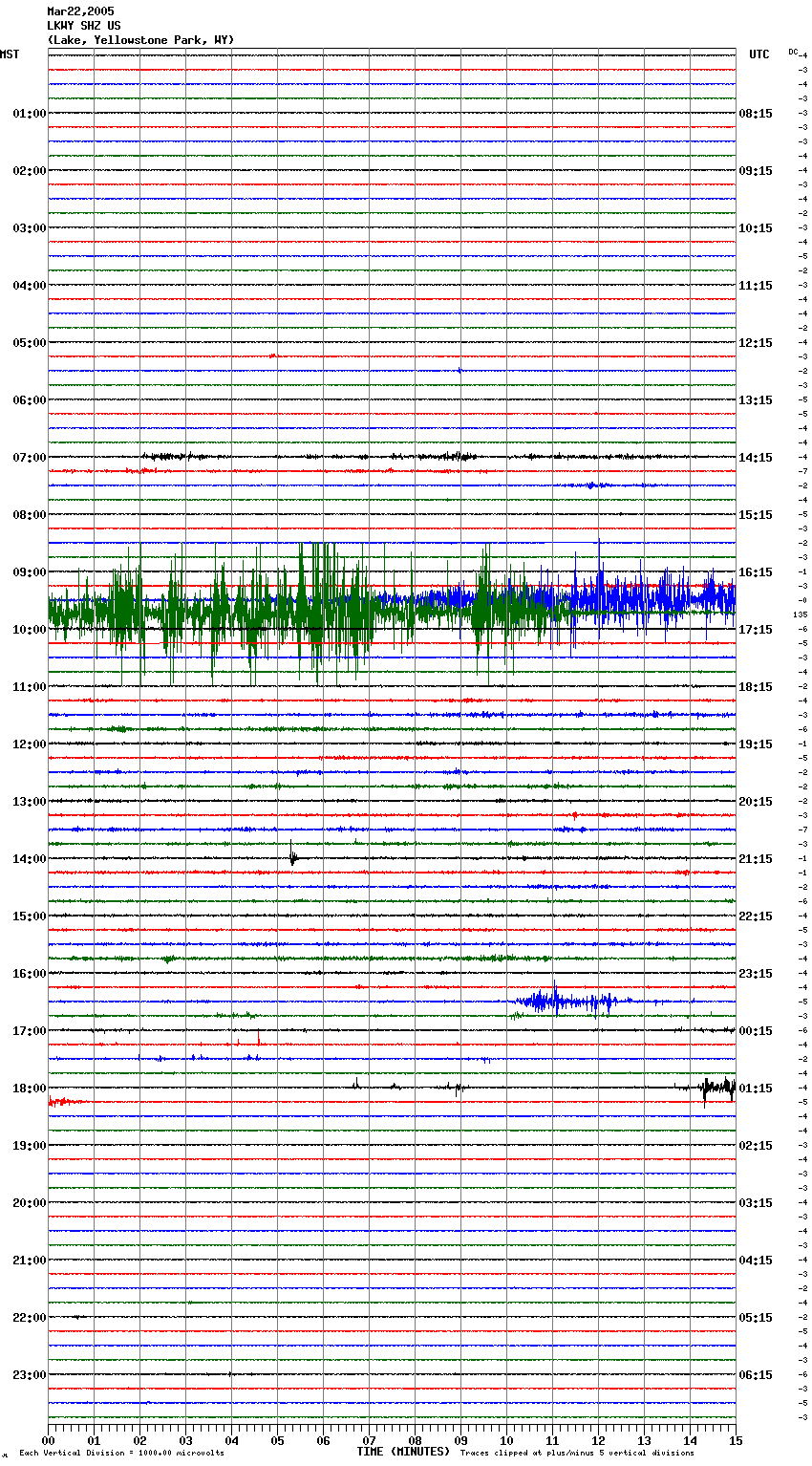
Task: Click minute "10" on the bottom axis
Action: coord(506,1439)
